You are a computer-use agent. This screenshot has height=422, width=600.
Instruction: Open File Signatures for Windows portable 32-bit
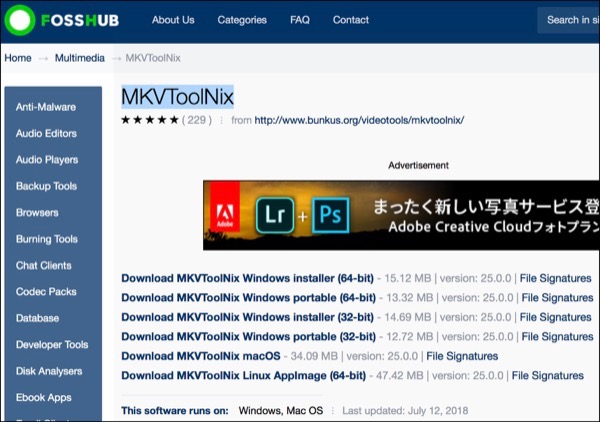(x=558, y=337)
